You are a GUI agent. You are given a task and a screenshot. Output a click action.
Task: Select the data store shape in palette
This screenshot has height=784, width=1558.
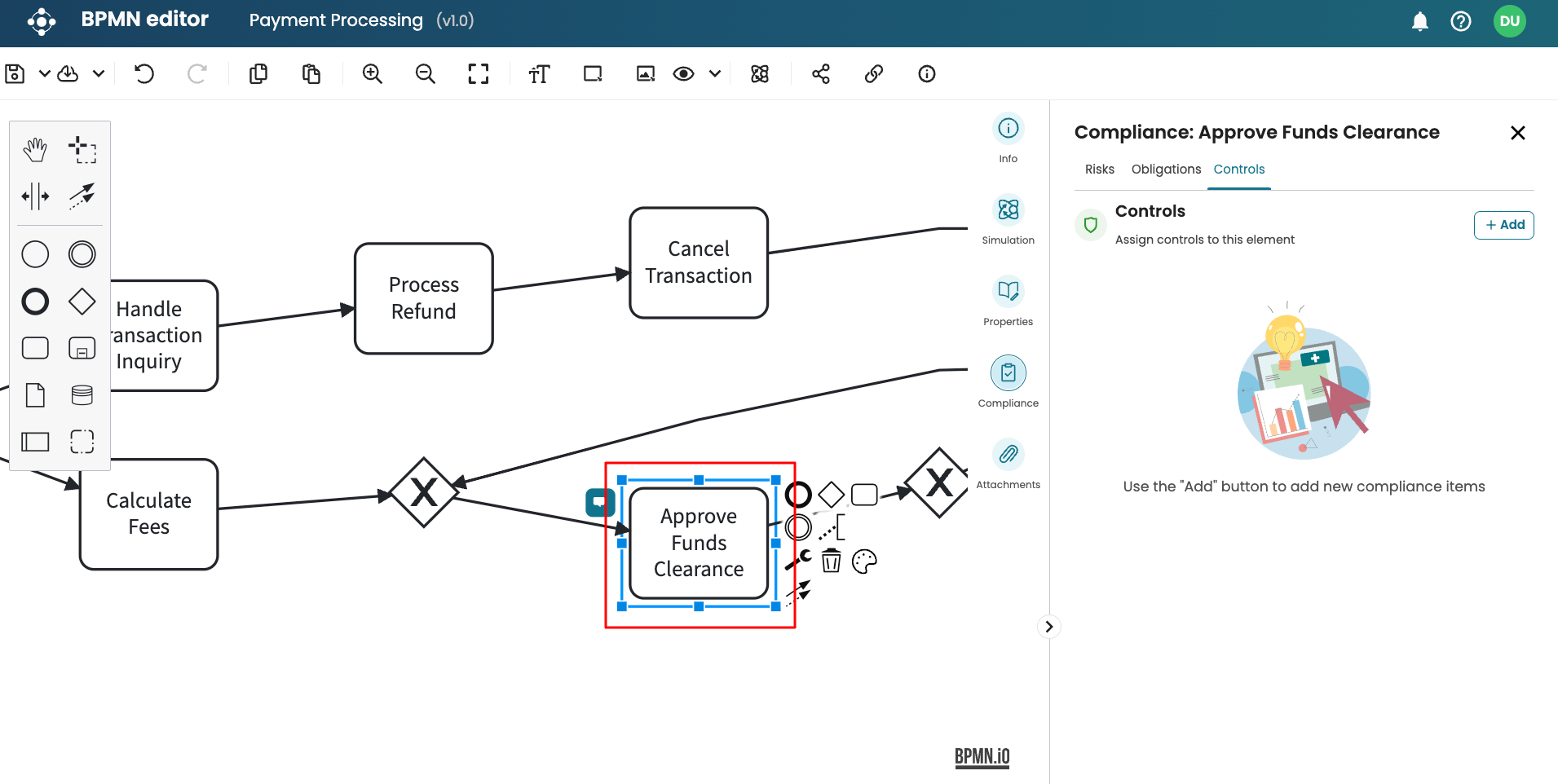tap(82, 395)
